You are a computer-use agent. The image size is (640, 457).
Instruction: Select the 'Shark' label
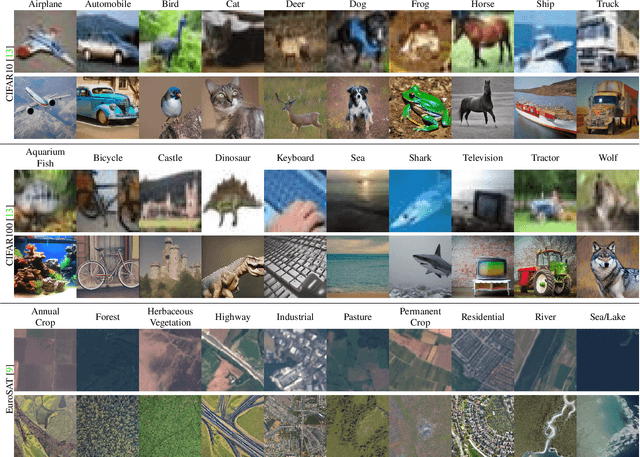point(420,158)
